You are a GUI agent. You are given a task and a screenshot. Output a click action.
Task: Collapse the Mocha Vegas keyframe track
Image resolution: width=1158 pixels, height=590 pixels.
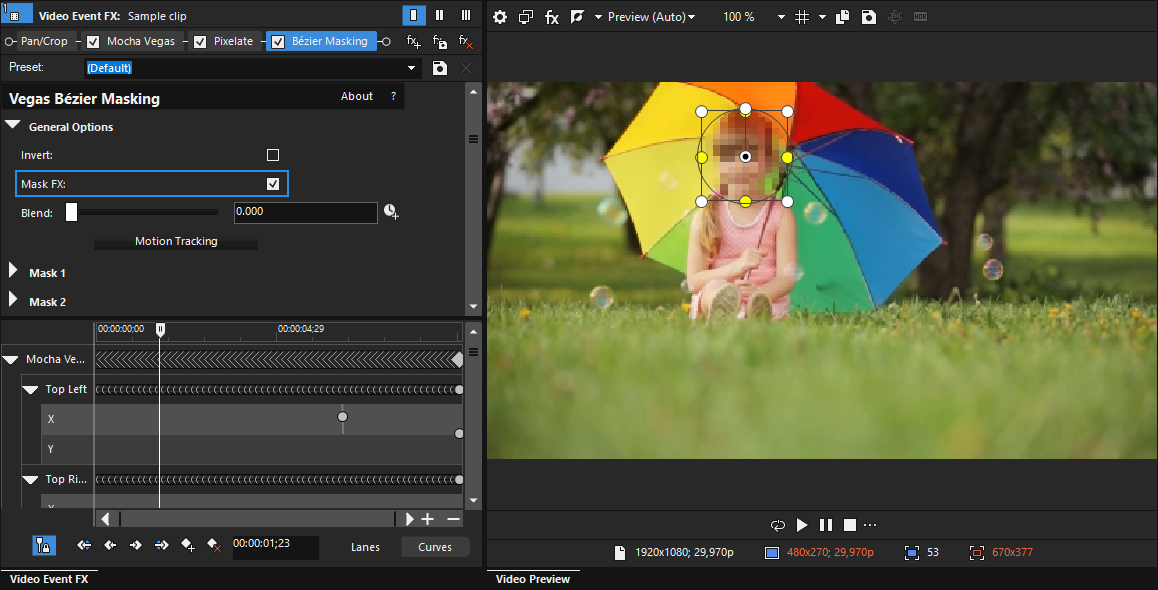(x=10, y=360)
